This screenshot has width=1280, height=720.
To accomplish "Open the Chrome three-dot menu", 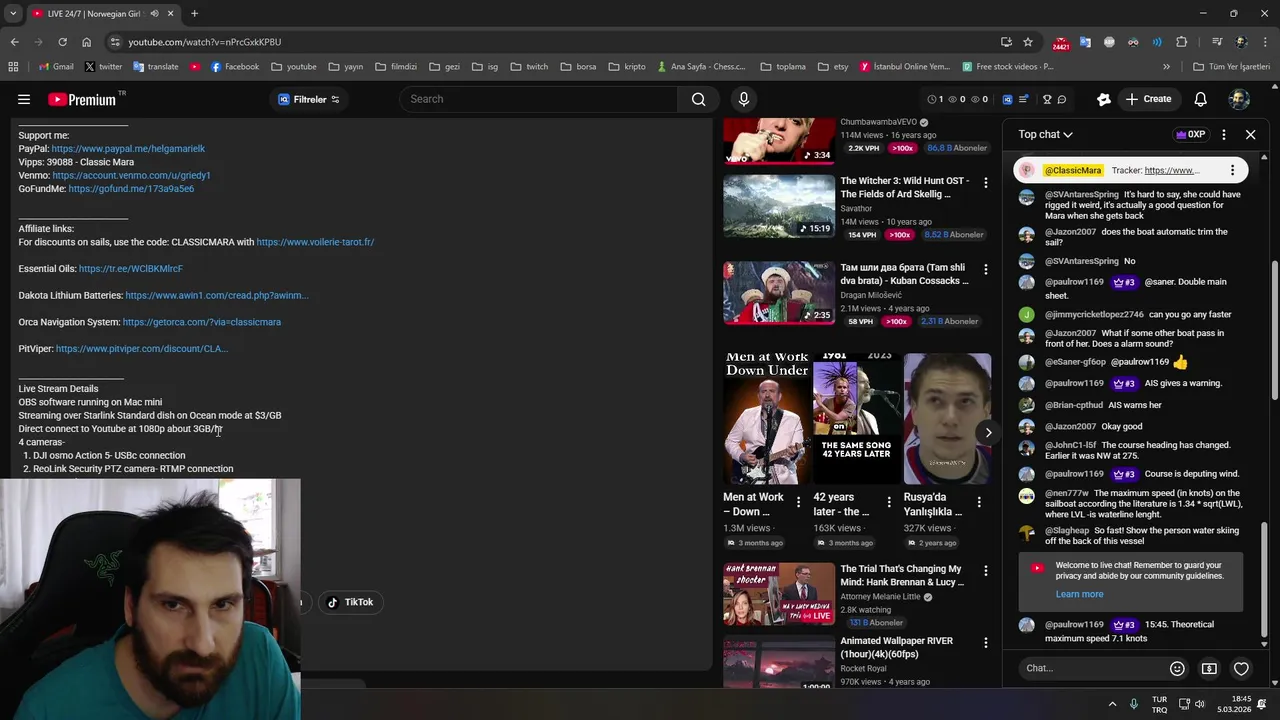I will (1263, 42).
